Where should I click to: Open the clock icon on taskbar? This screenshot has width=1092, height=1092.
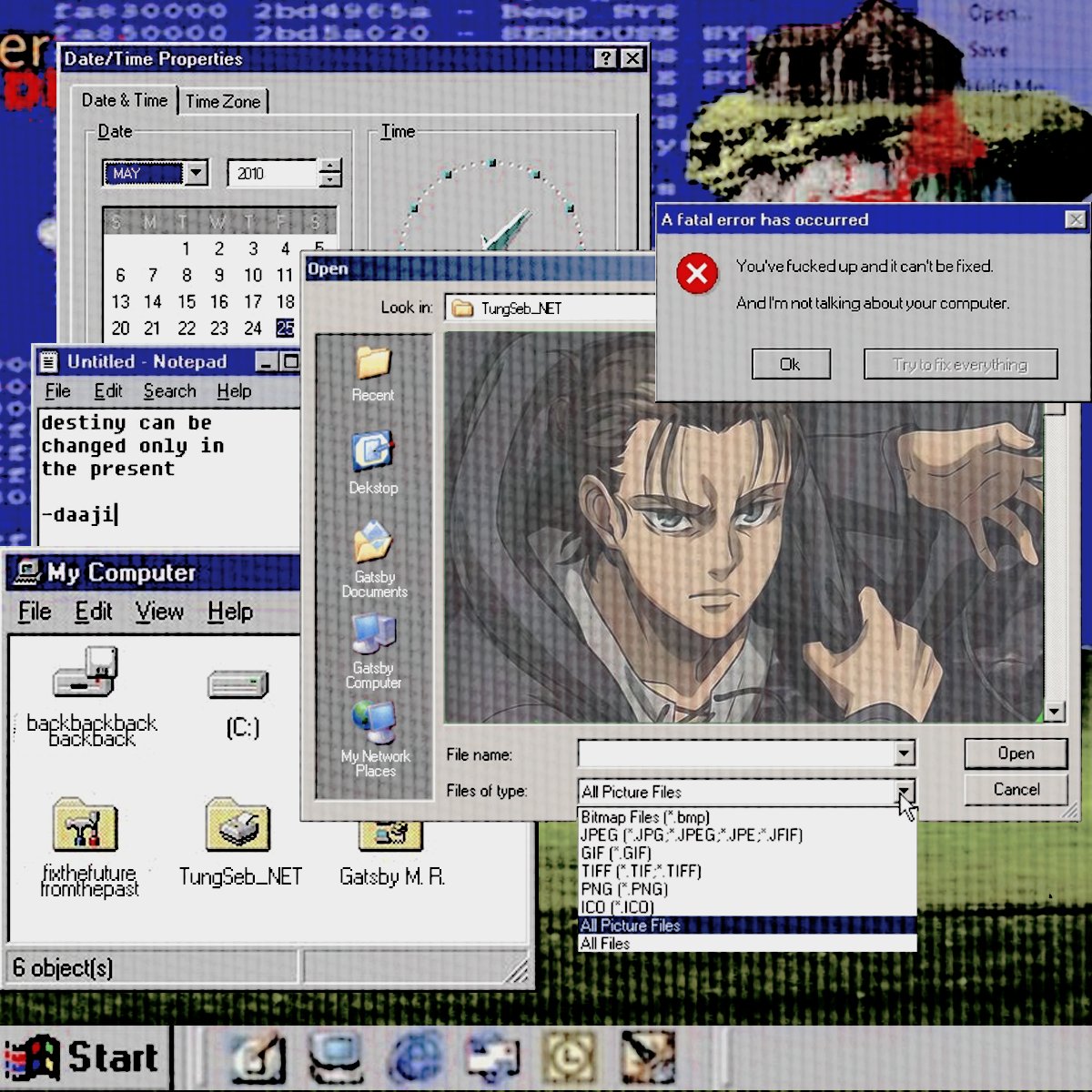point(570,1058)
